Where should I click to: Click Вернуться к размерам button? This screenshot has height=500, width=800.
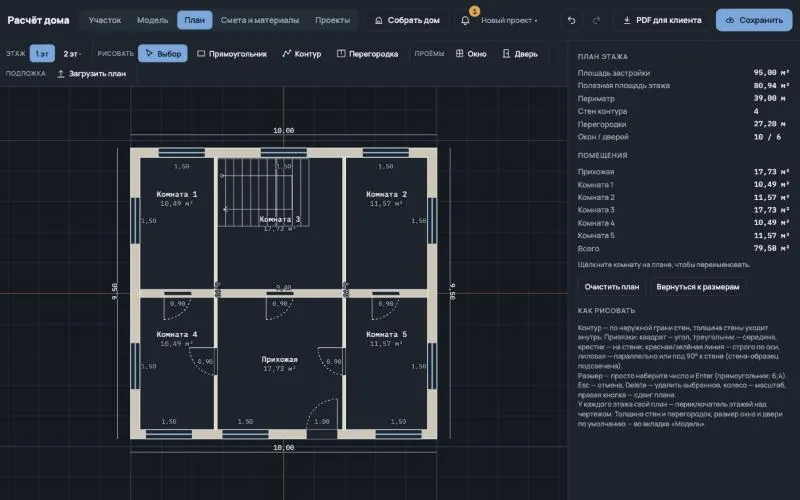(697, 287)
